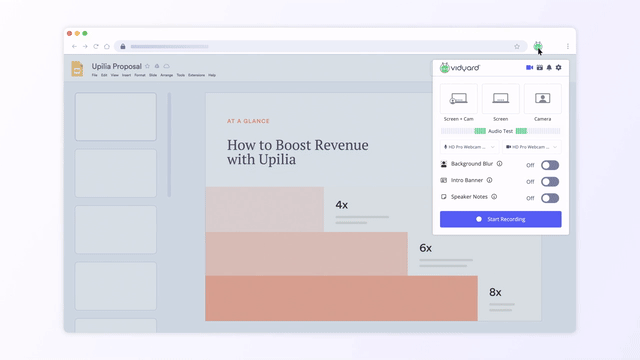
Task: Expand the camera source dropdown
Action: (532, 147)
